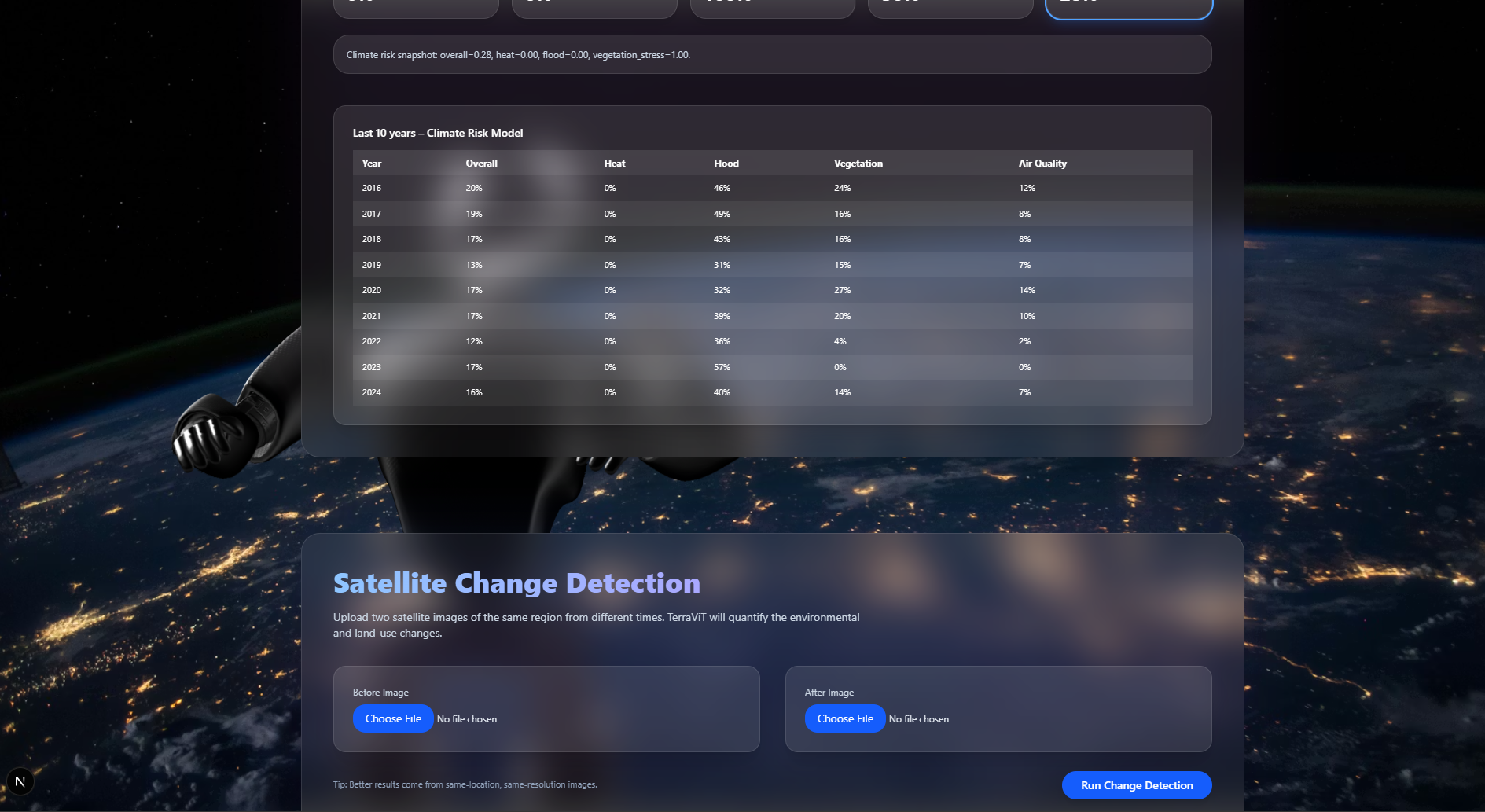This screenshot has width=1485, height=812.
Task: Click the Vegetation column header
Action: (x=858, y=164)
